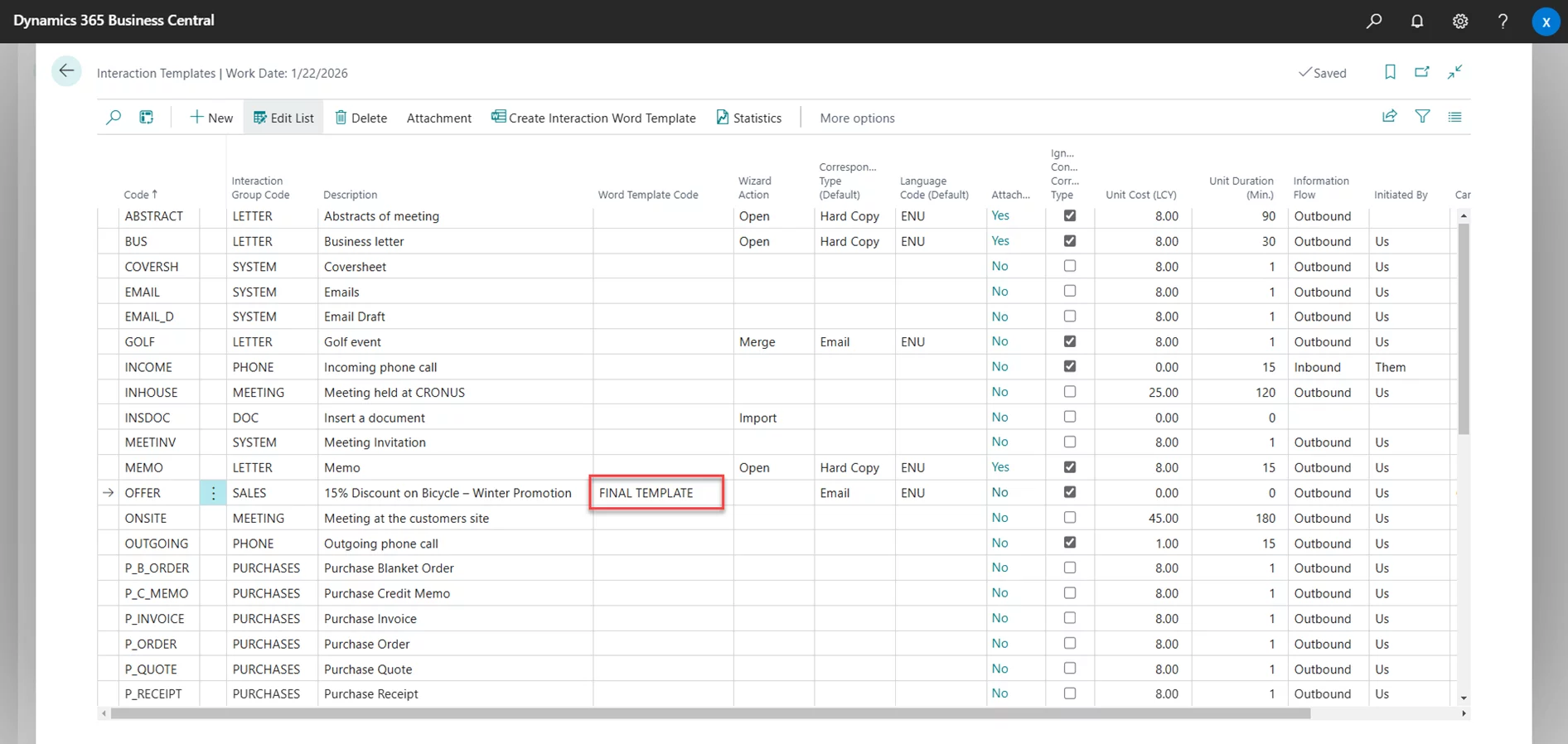The width and height of the screenshot is (1568, 744).
Task: Open the settings gear
Action: (x=1460, y=22)
